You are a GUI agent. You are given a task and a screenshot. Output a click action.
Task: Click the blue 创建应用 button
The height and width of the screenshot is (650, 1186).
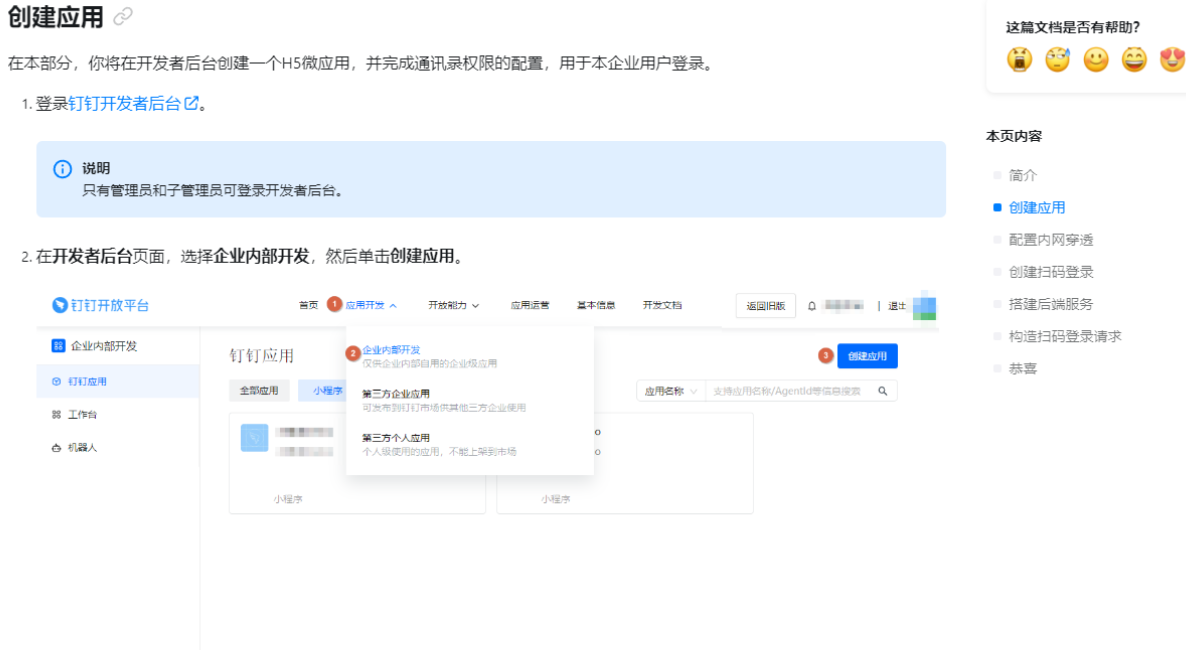868,356
